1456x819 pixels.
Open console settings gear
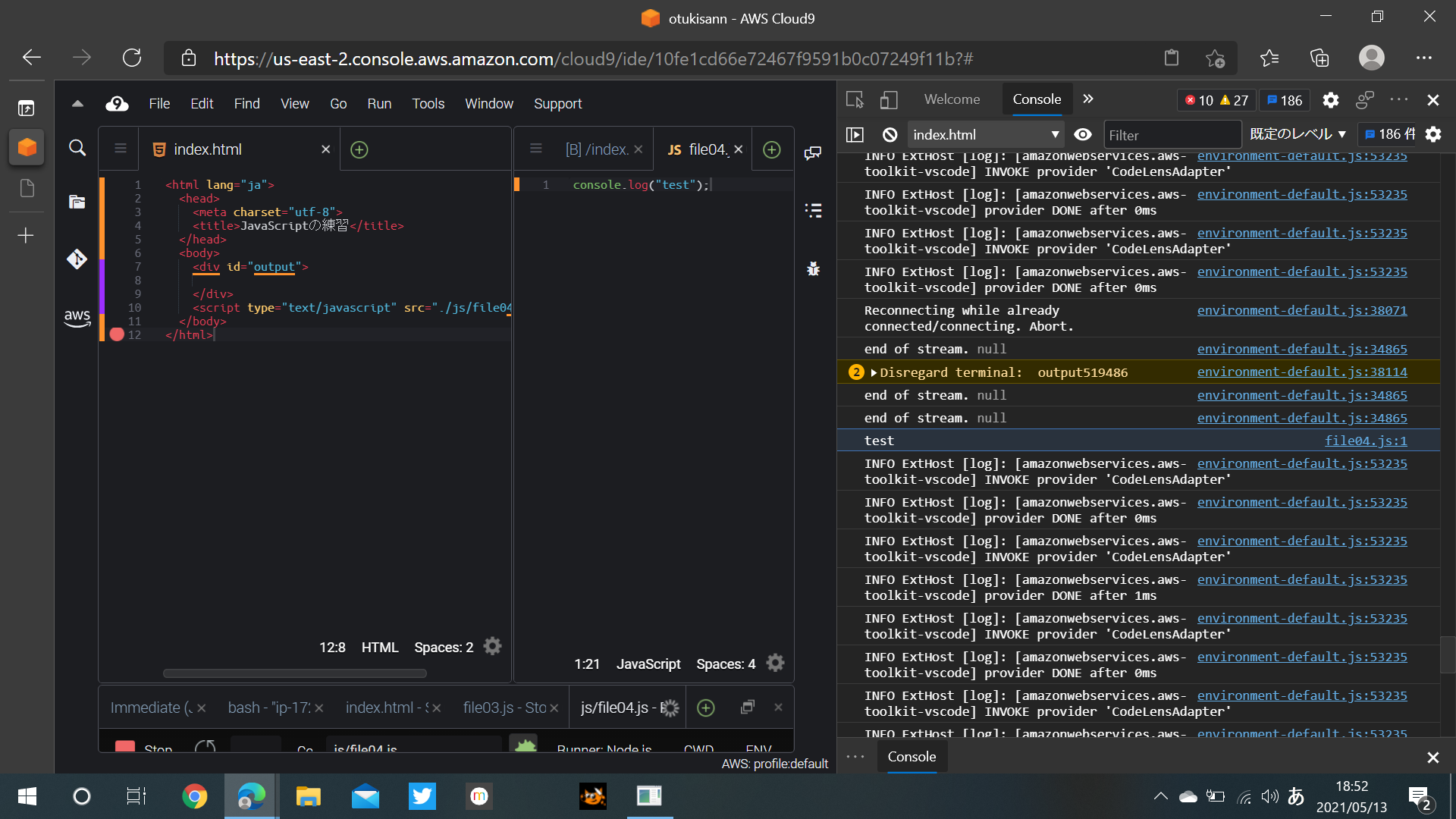click(1433, 134)
